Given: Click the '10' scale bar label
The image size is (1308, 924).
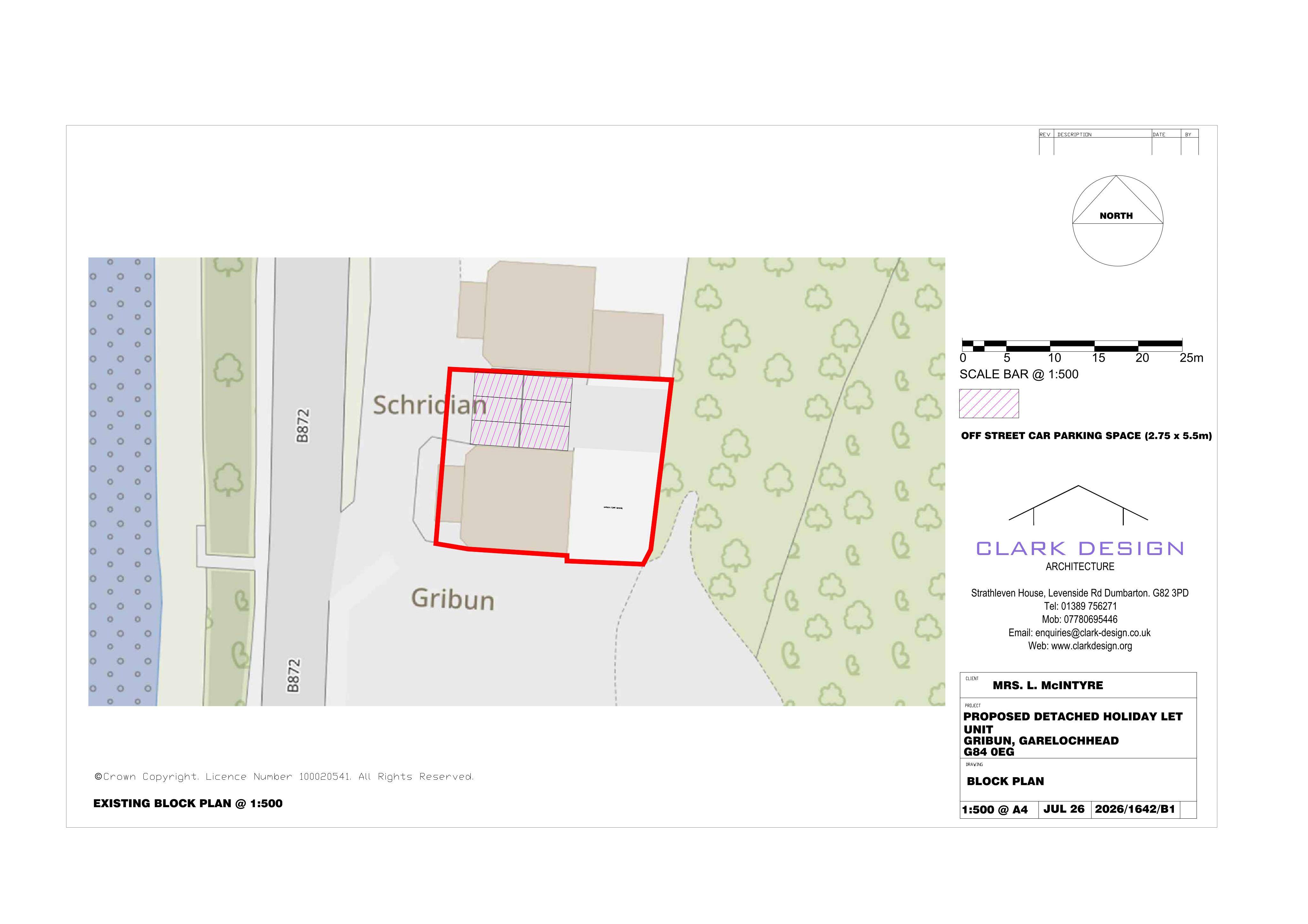Looking at the screenshot, I should tap(1054, 358).
